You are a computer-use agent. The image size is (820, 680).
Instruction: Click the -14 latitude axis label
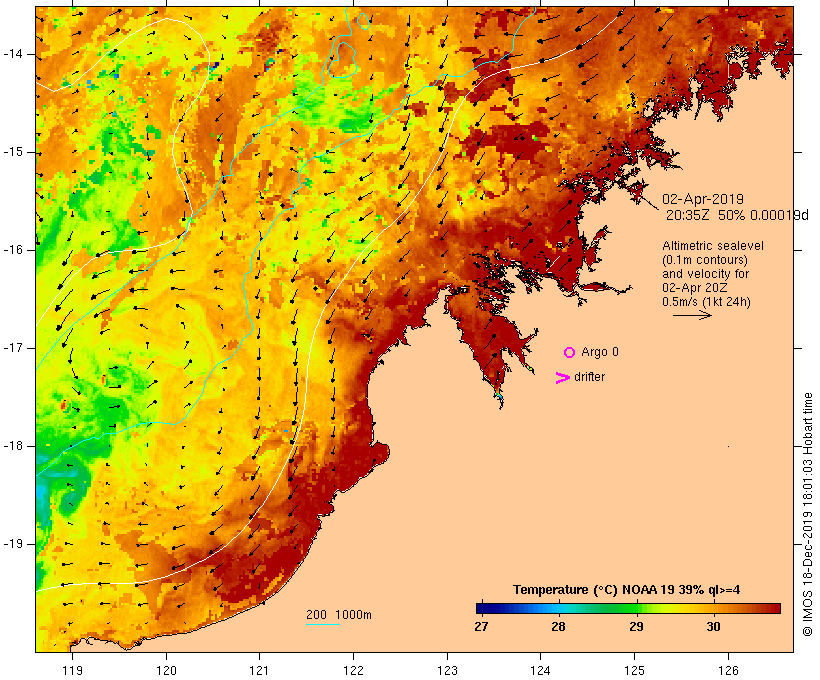coord(13,54)
